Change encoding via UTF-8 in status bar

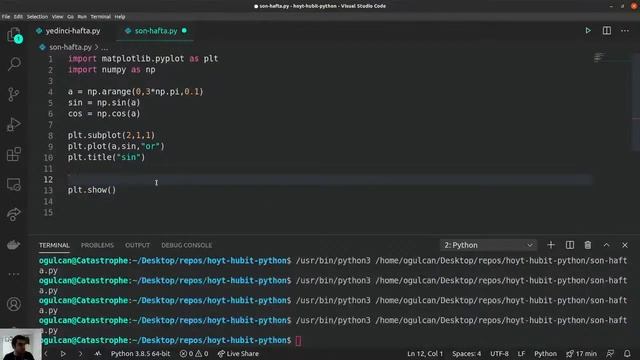(499, 353)
